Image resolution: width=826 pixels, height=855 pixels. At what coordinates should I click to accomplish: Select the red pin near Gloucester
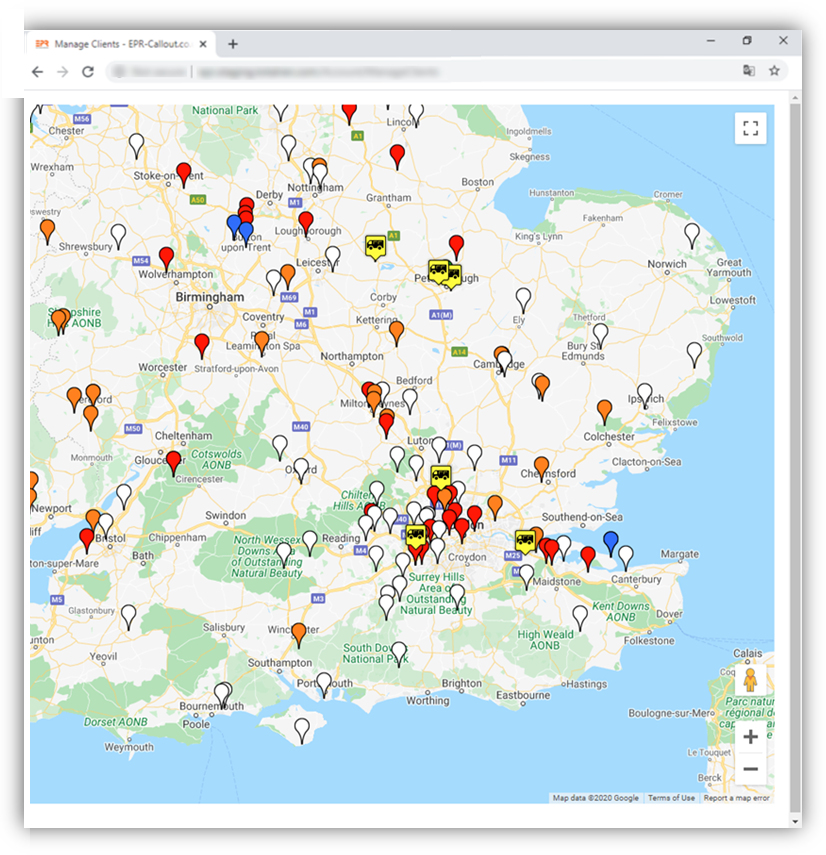[173, 463]
